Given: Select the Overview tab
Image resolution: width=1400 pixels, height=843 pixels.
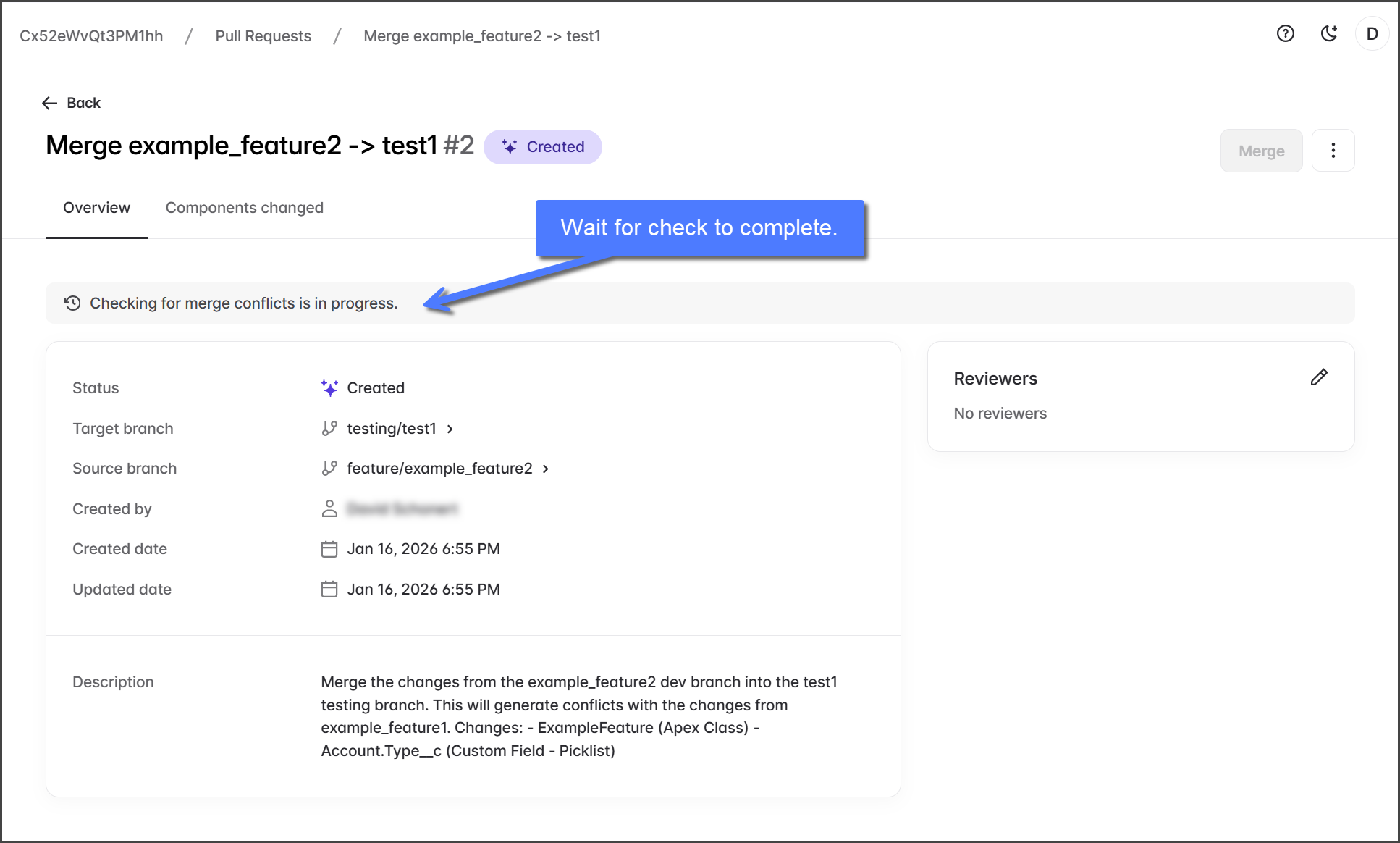Looking at the screenshot, I should coord(96,208).
